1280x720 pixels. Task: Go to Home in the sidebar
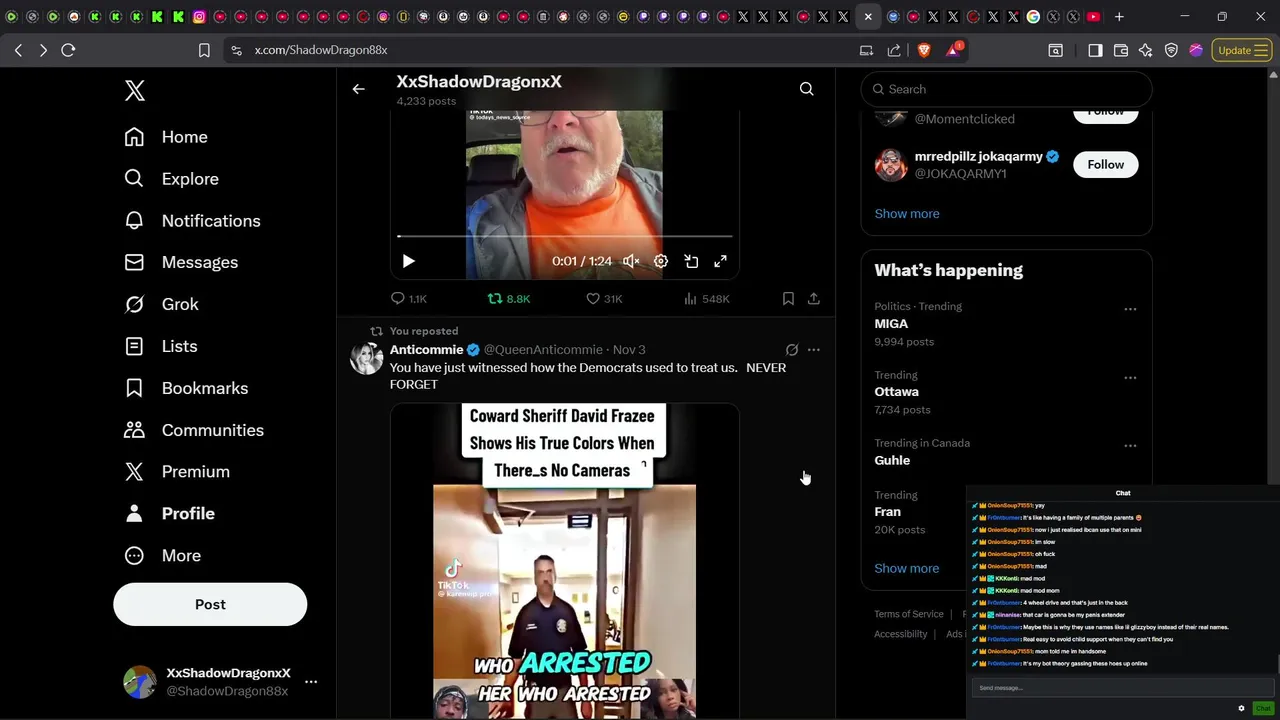[x=165, y=137]
